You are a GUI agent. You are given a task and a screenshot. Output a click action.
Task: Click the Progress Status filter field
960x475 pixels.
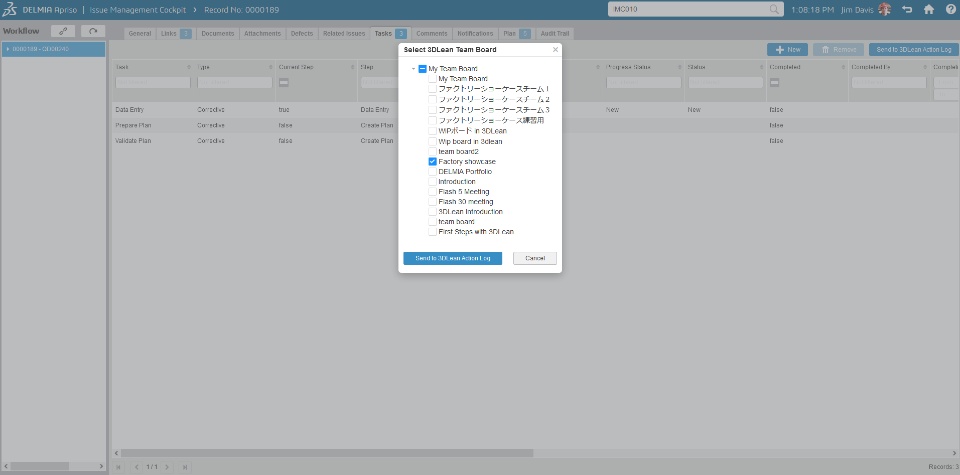point(643,83)
